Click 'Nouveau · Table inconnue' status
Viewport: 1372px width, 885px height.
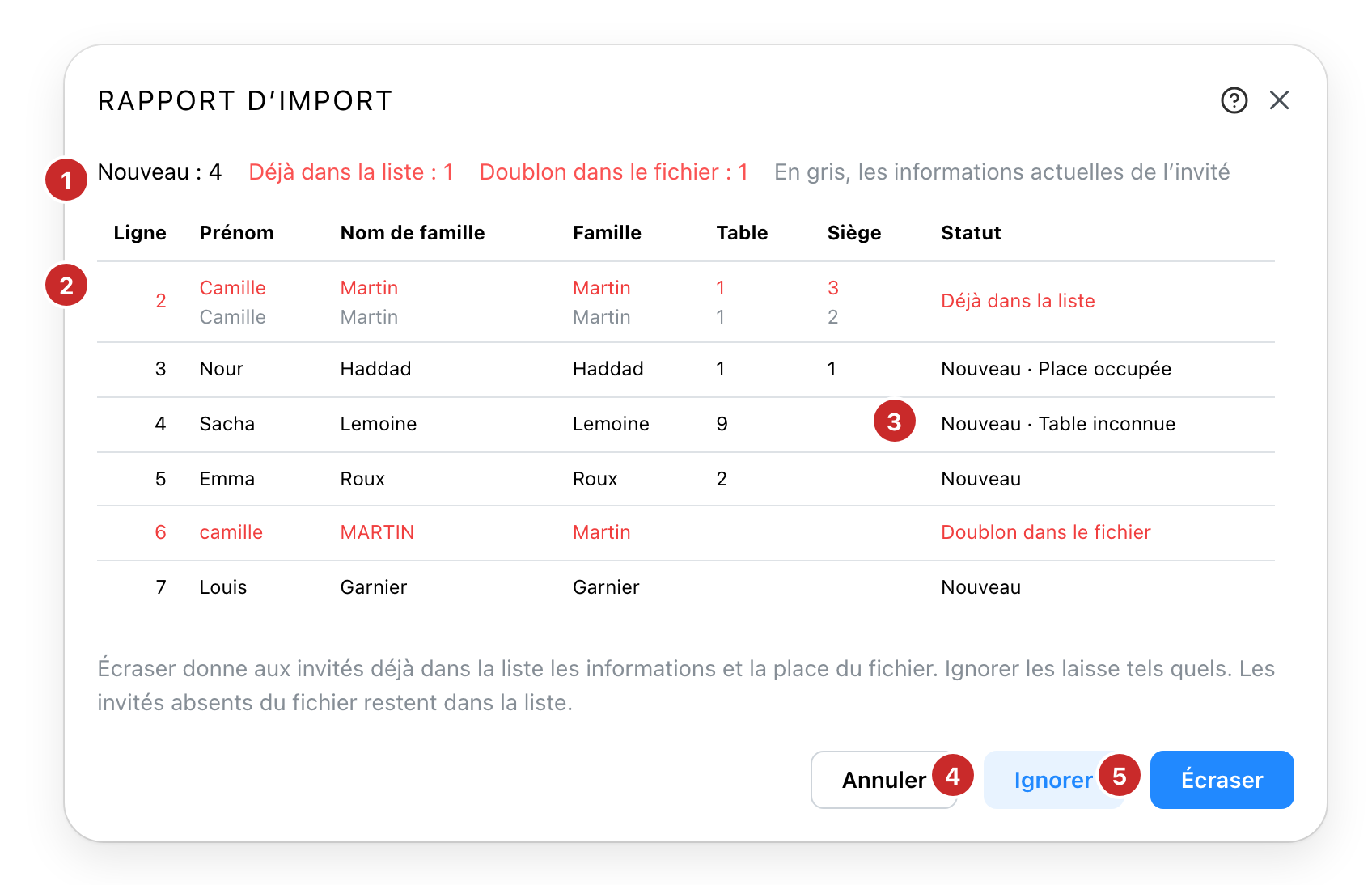pyautogui.click(x=1058, y=424)
